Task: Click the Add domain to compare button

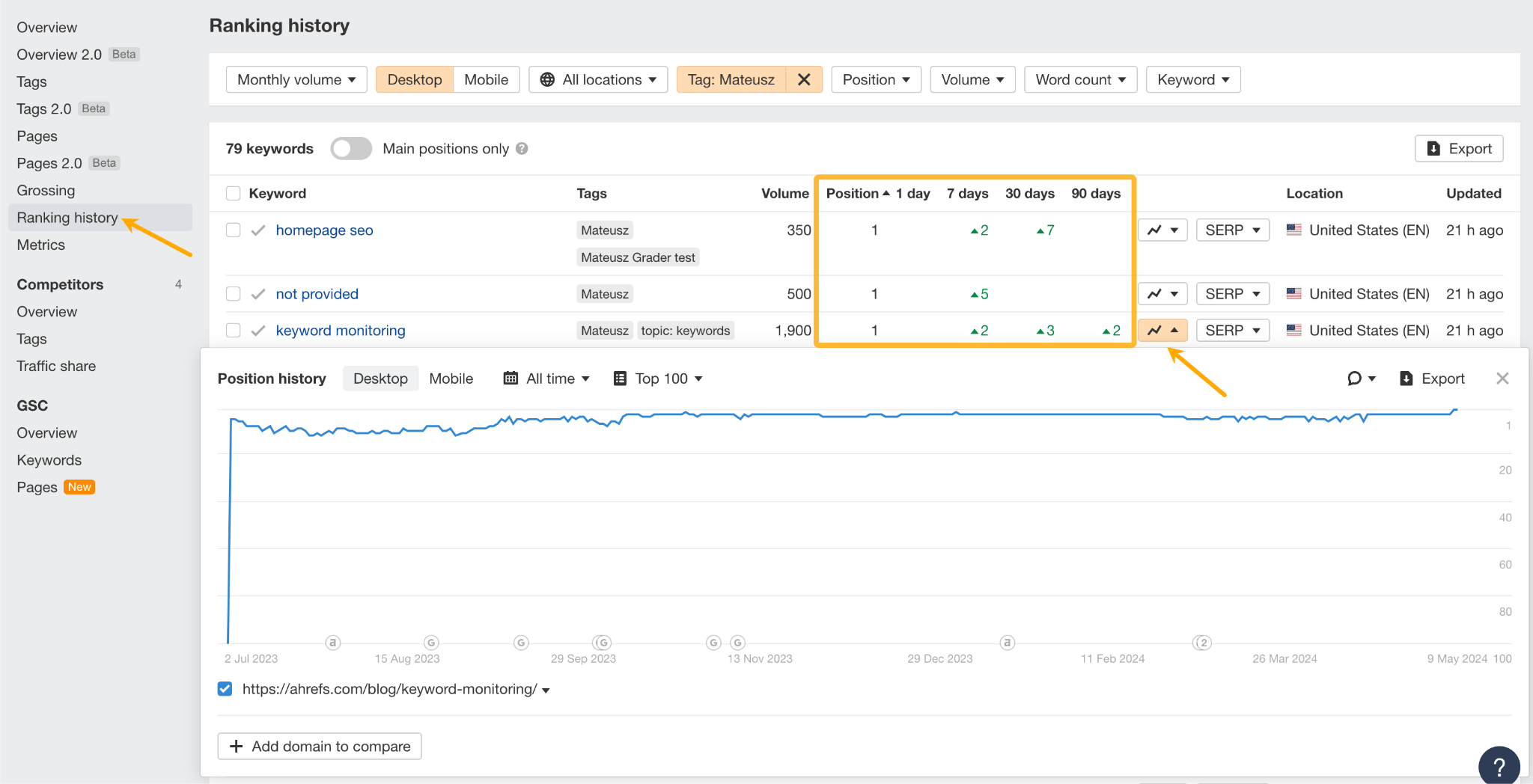Action: (x=319, y=746)
